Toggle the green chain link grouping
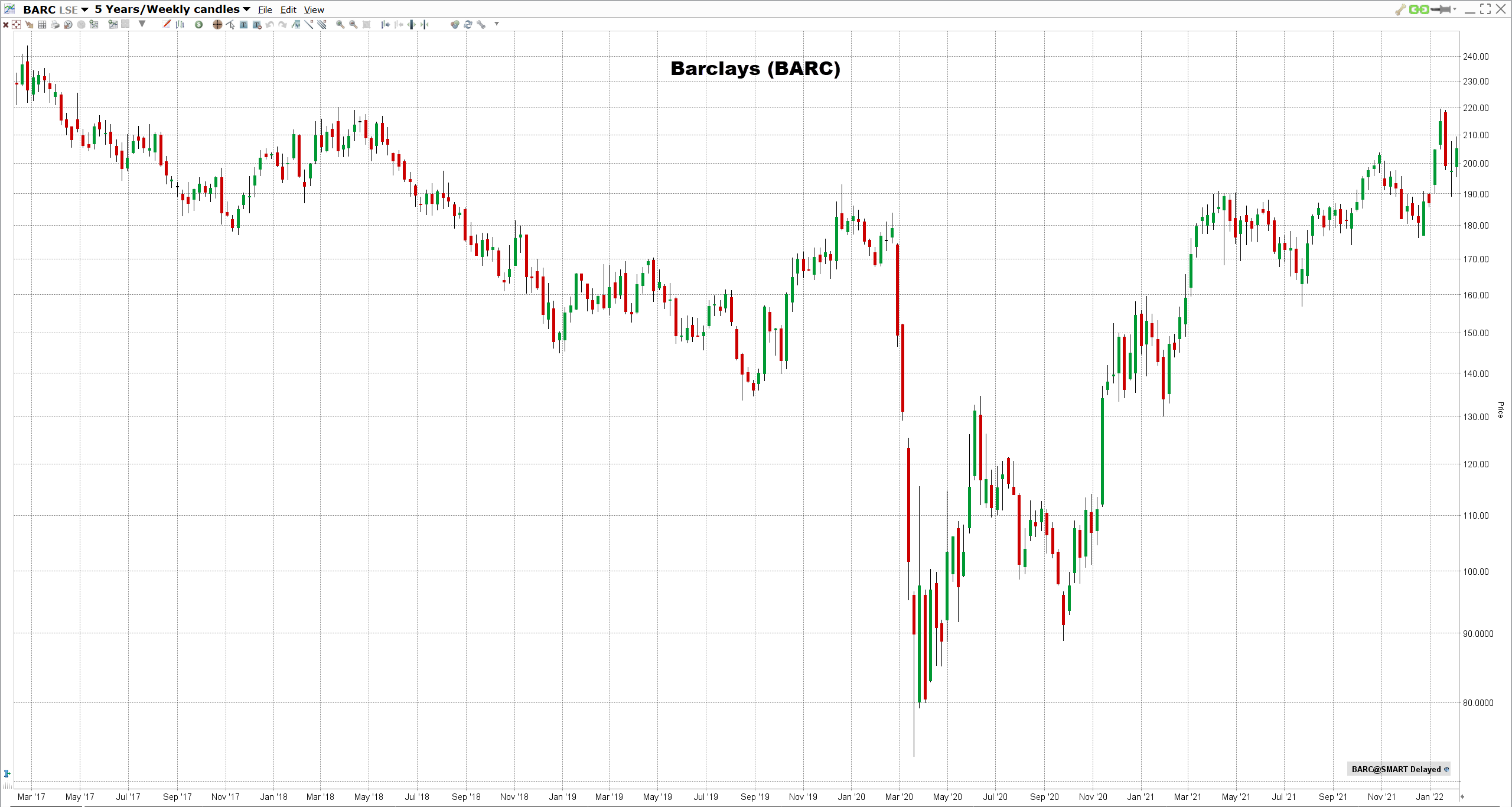 point(1419,9)
